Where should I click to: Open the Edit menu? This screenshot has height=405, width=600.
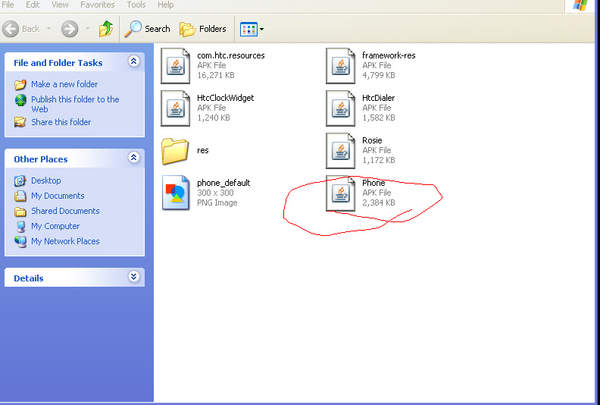[x=33, y=5]
